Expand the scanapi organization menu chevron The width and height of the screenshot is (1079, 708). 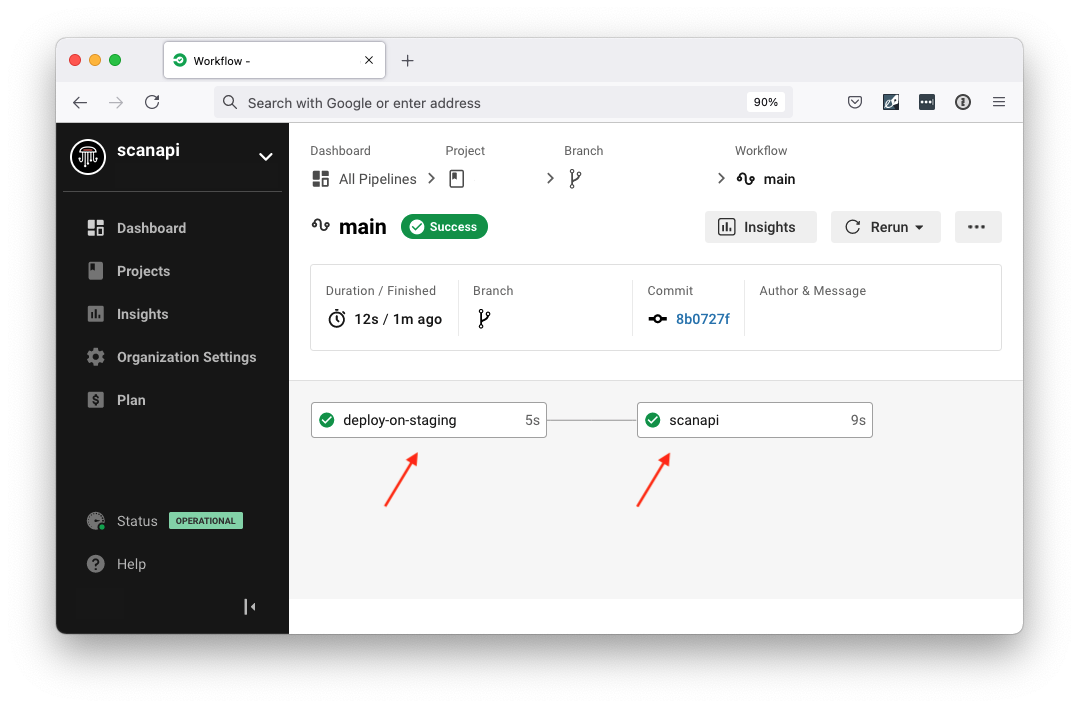pyautogui.click(x=265, y=157)
